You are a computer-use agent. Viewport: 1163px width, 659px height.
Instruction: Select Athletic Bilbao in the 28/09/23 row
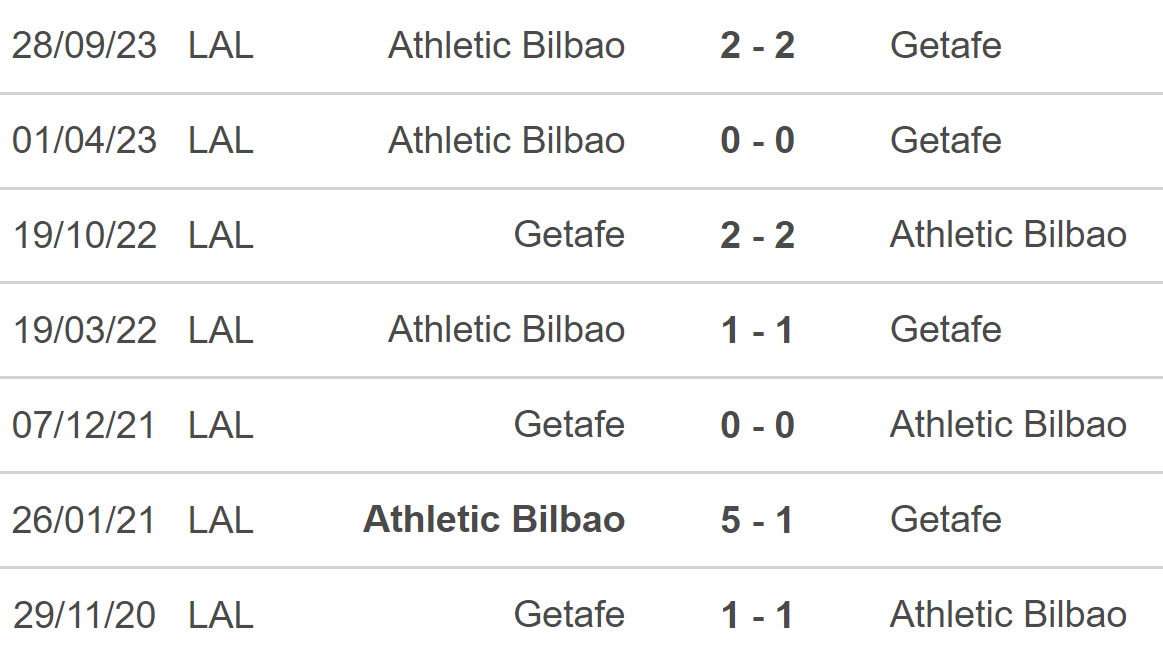click(507, 45)
